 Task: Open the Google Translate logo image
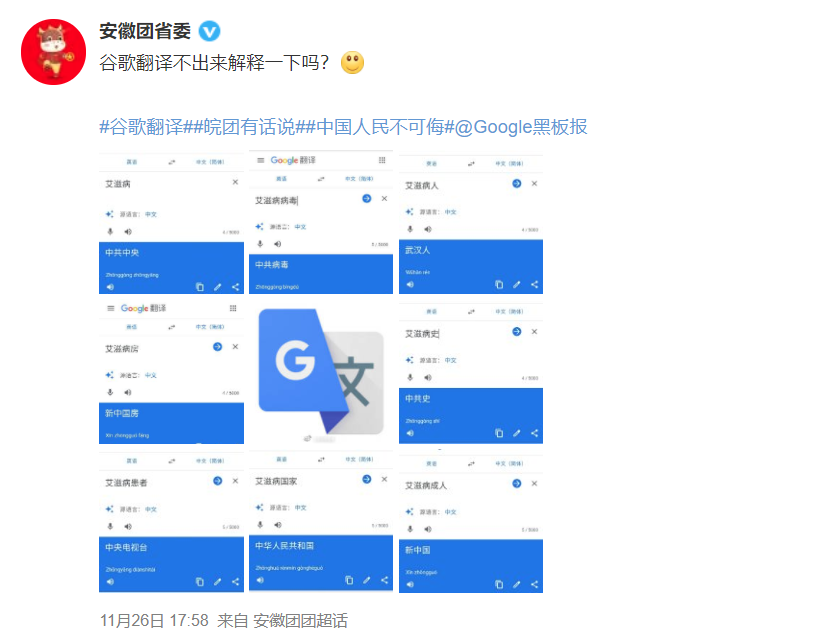321,372
